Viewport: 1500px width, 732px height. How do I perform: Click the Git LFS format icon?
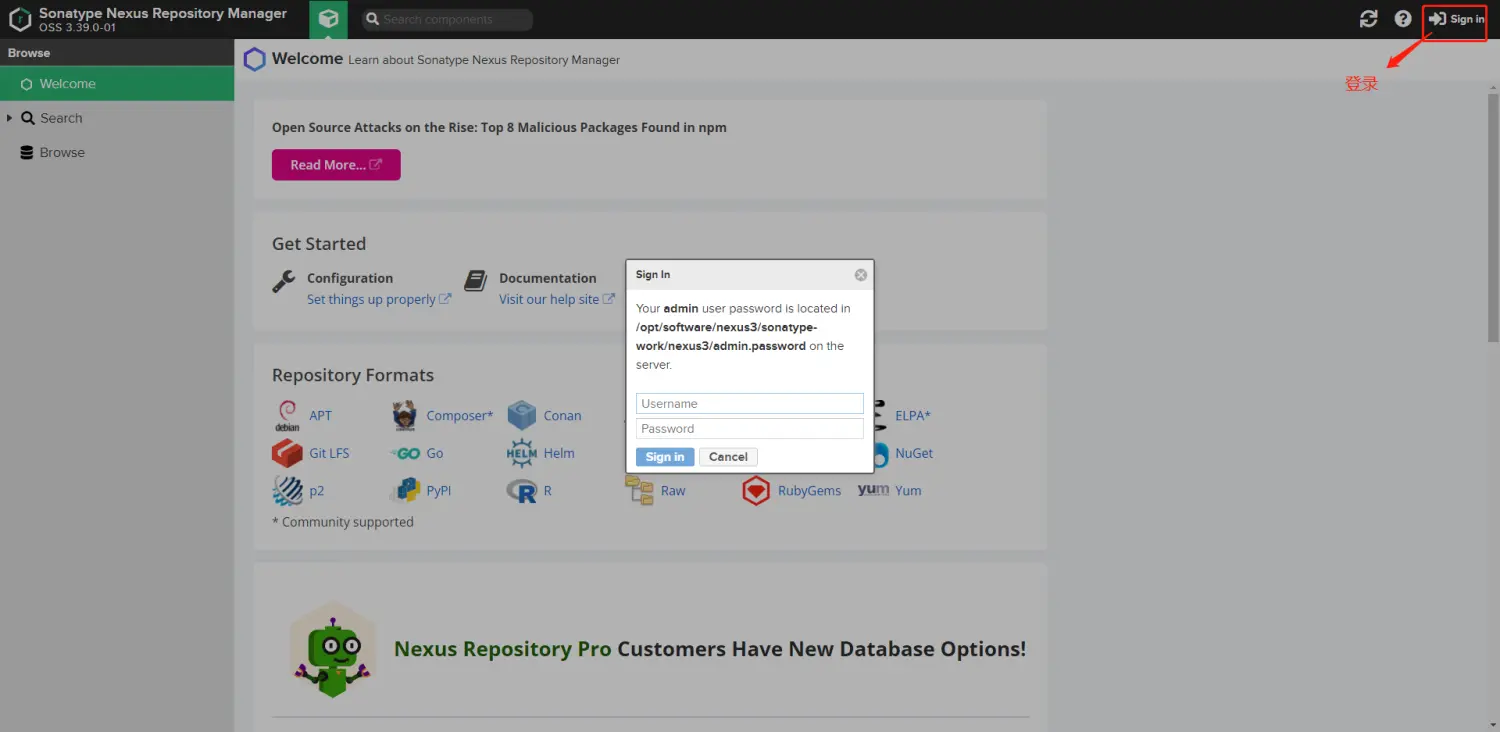pos(287,453)
